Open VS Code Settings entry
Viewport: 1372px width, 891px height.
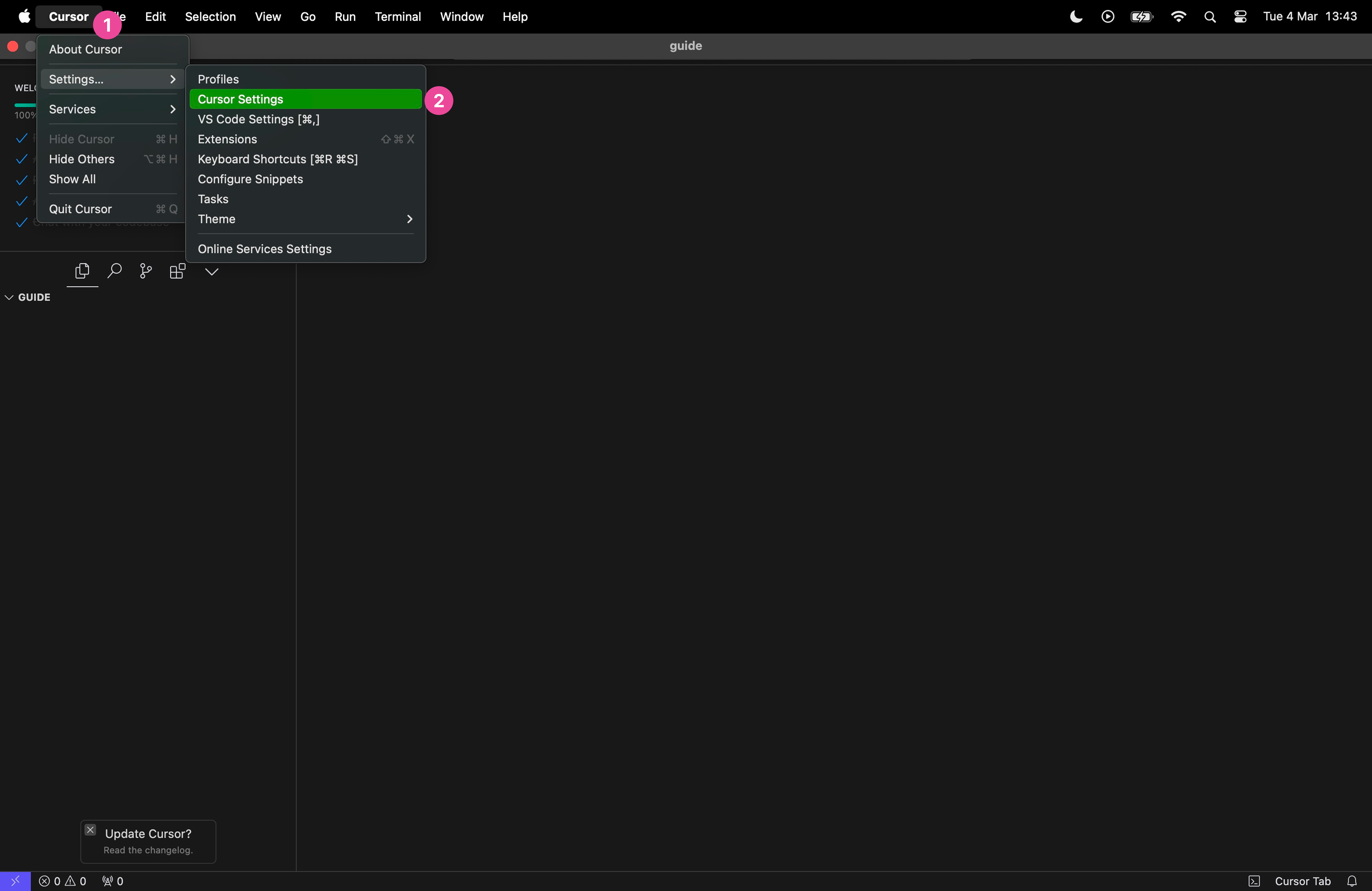306,119
